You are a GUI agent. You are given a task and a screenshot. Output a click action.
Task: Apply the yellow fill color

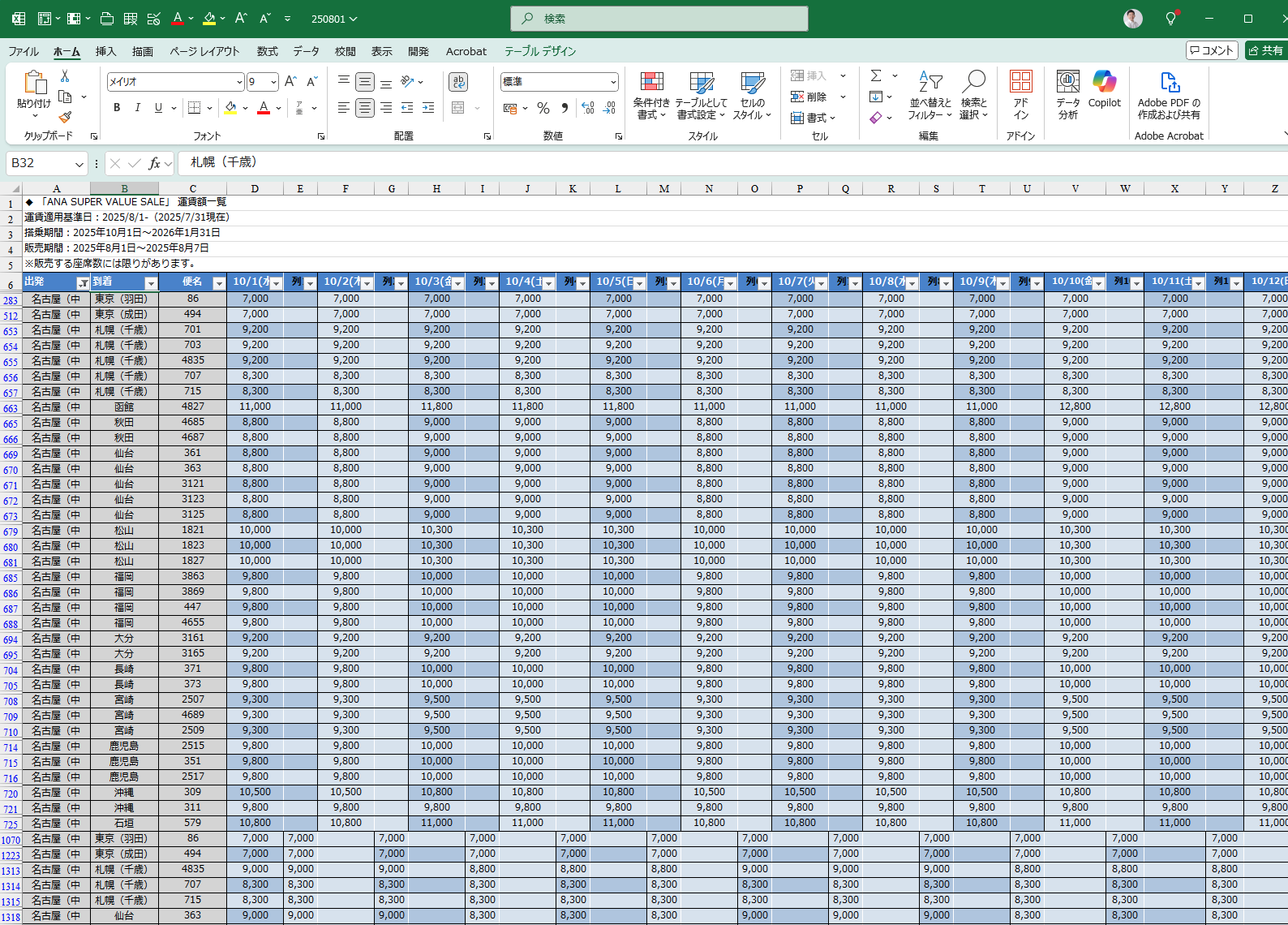[230, 108]
